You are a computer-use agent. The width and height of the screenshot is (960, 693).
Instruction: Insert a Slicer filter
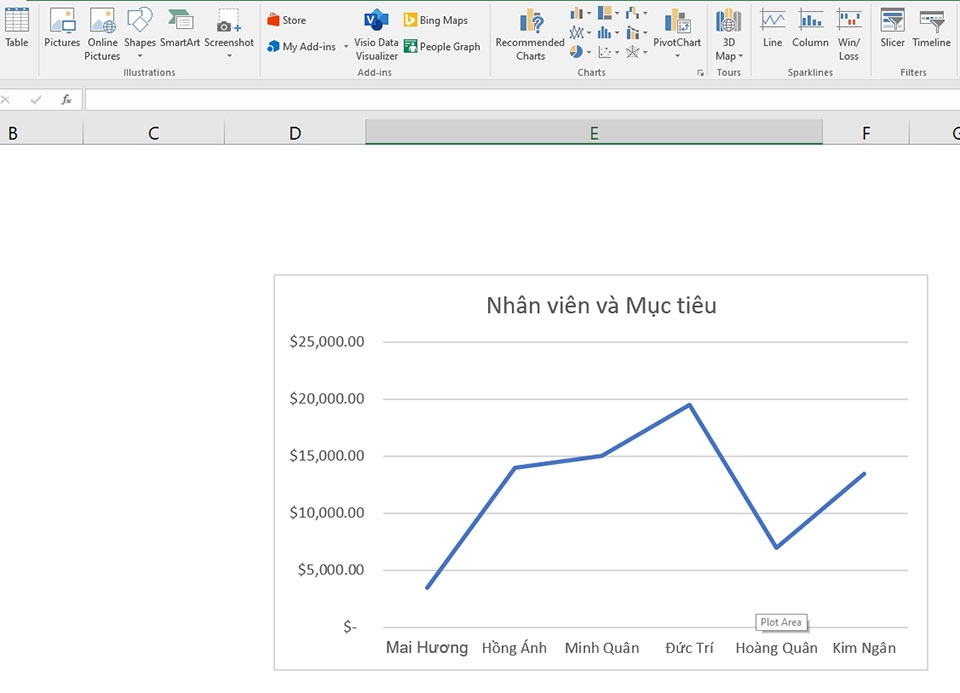893,28
